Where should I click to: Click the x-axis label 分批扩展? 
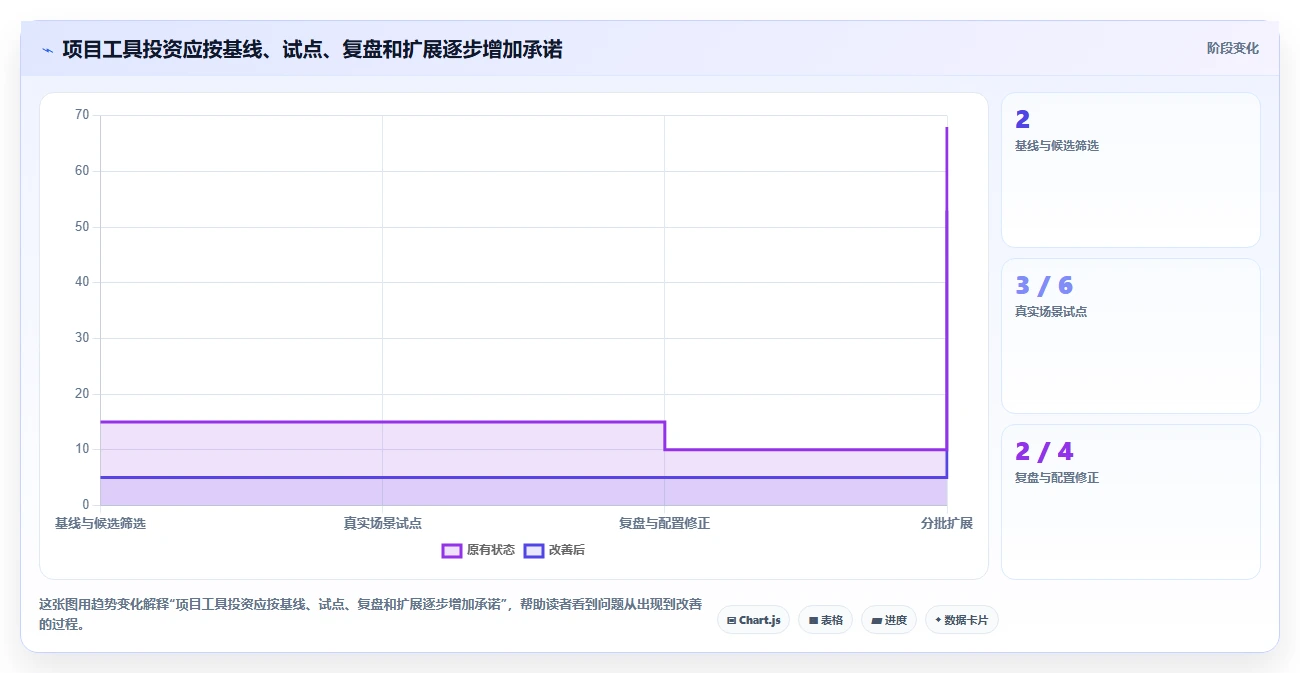(x=946, y=523)
